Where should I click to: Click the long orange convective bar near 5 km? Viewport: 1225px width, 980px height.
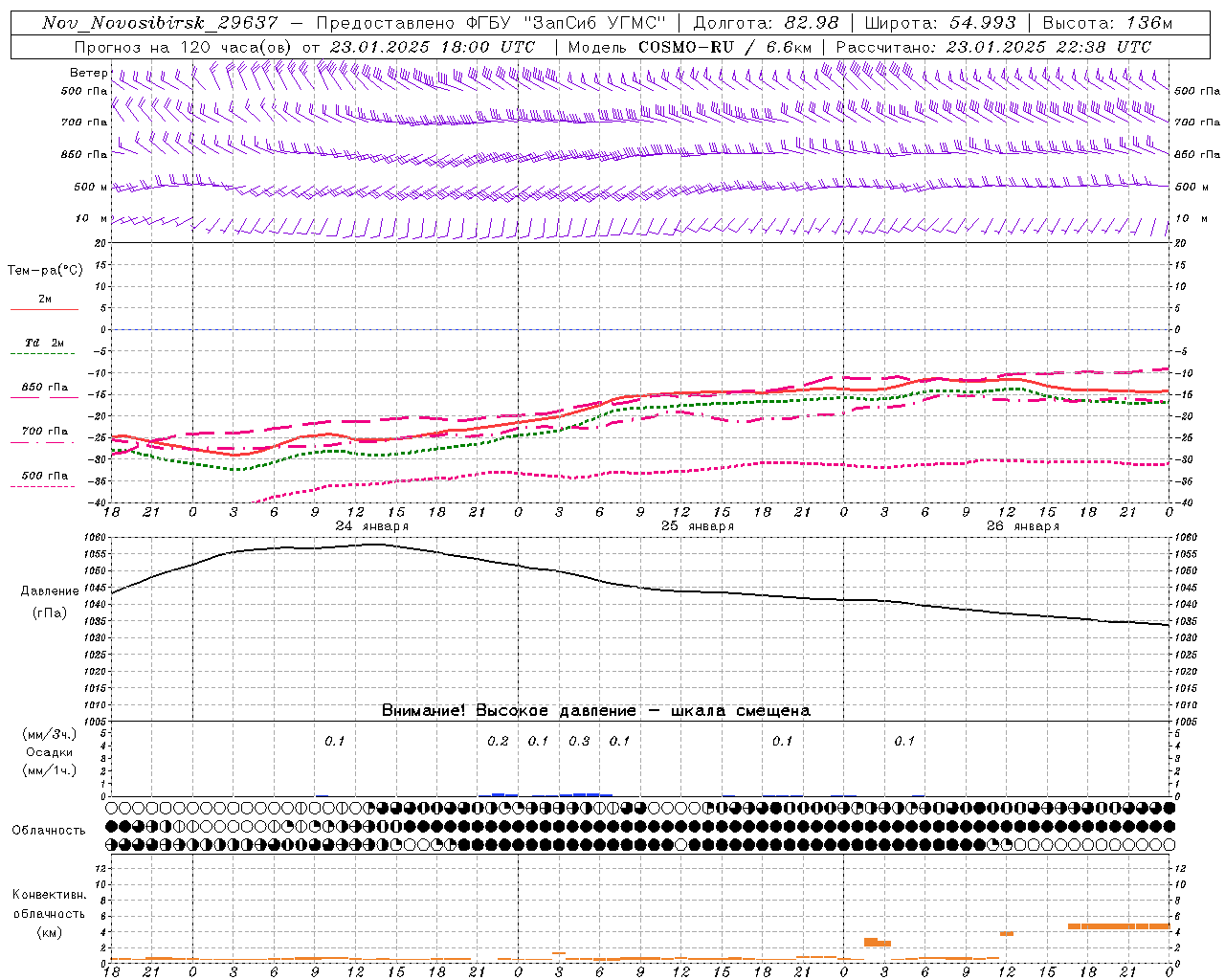click(1119, 926)
